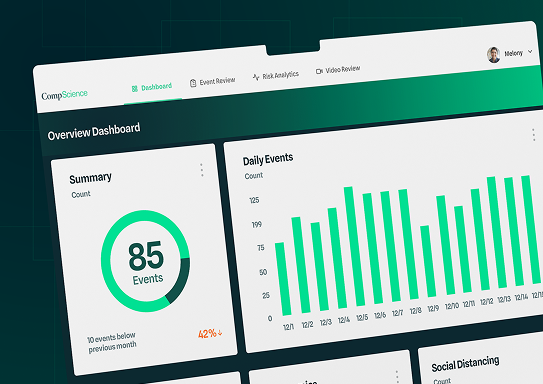Select the 12/3 bar in Daily Events
The image size is (543, 384).
point(320,267)
